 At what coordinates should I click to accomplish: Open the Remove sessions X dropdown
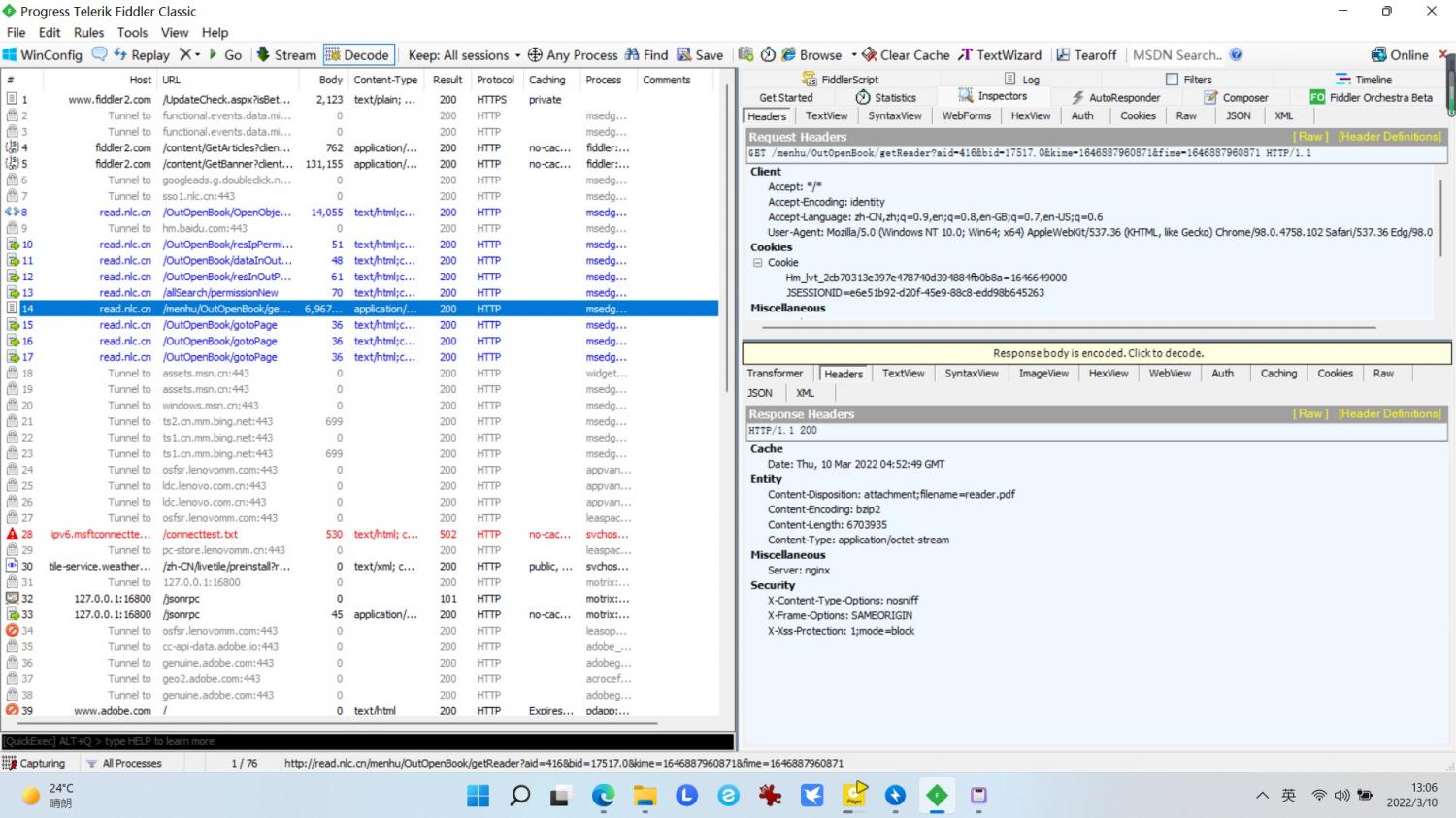tap(190, 55)
